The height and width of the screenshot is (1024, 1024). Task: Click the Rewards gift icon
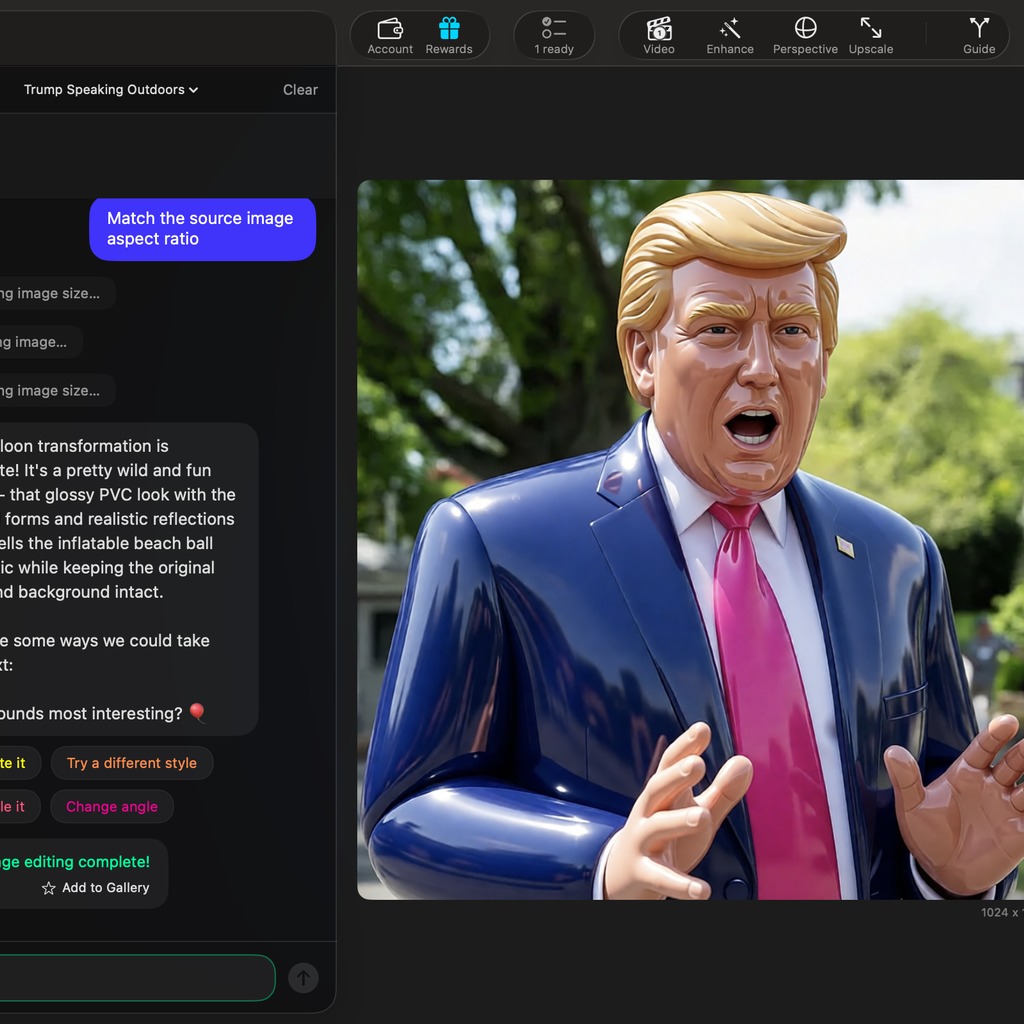click(449, 35)
